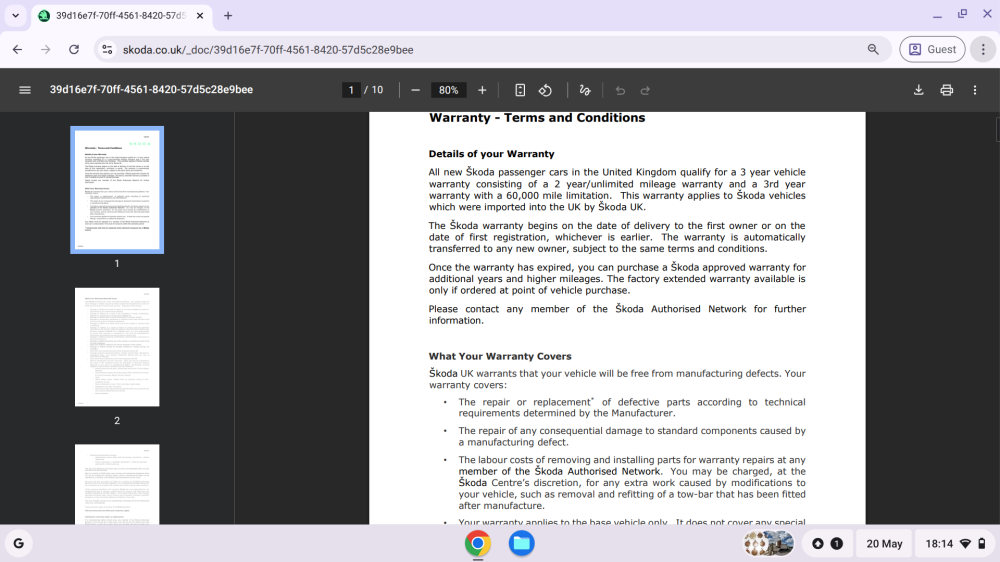
Task: Click the 'Warranty - Terms and Conditions' heading
Action: 537,118
